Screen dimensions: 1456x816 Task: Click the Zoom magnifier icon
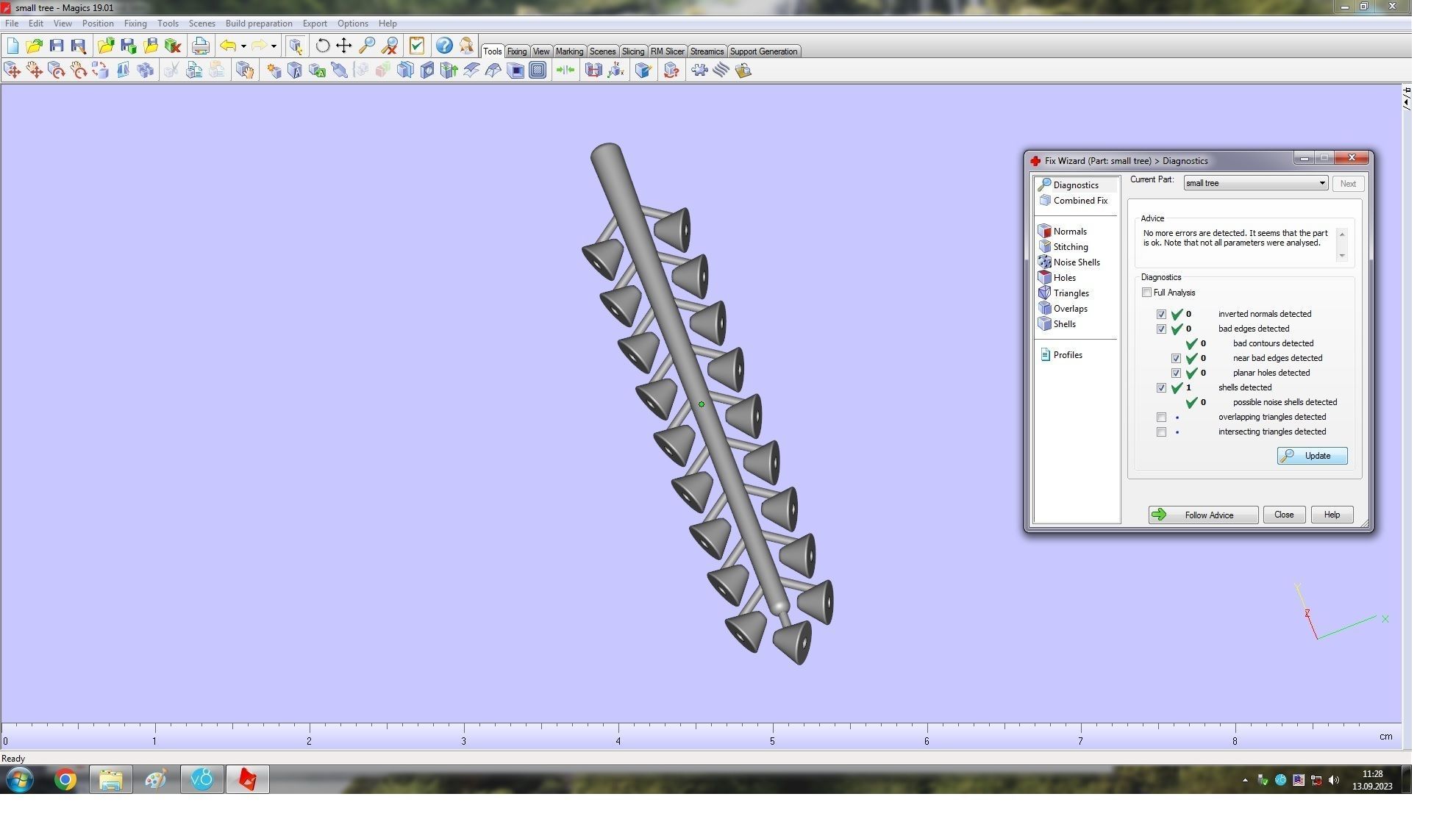pyautogui.click(x=367, y=46)
